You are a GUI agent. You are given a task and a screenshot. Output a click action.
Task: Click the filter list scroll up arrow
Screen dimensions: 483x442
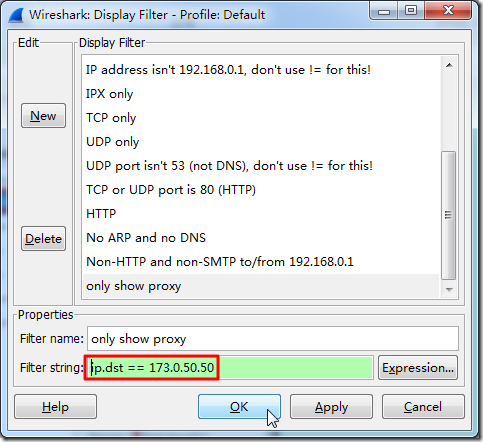[x=449, y=65]
